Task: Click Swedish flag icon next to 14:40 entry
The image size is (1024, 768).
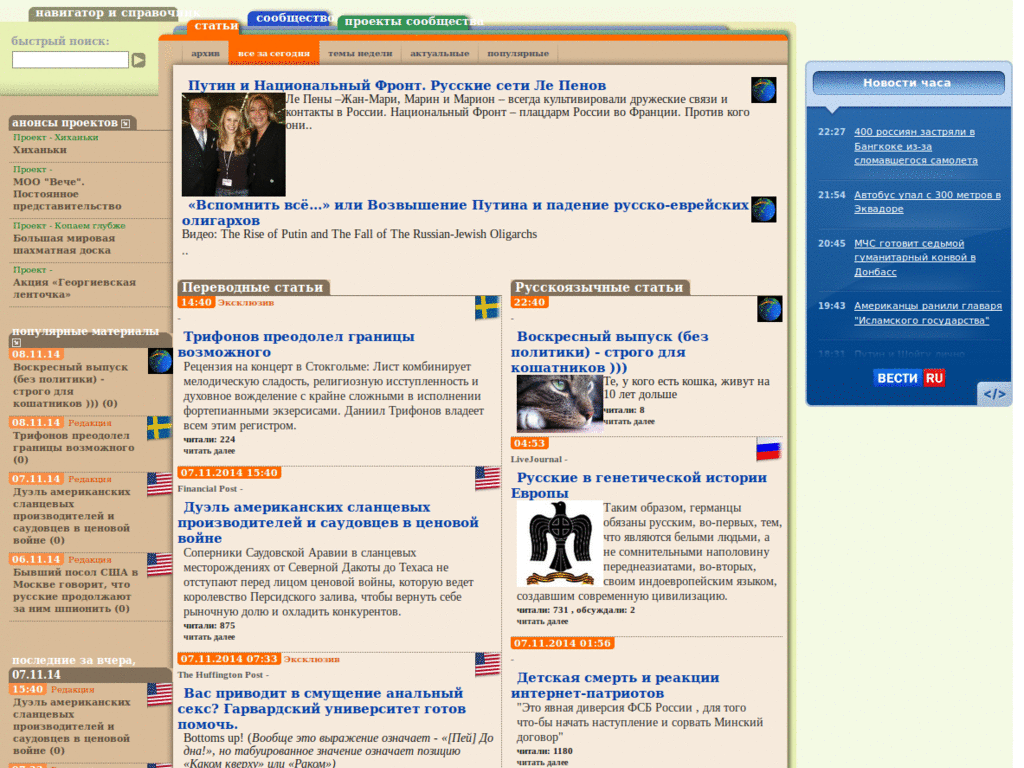Action: (x=487, y=308)
